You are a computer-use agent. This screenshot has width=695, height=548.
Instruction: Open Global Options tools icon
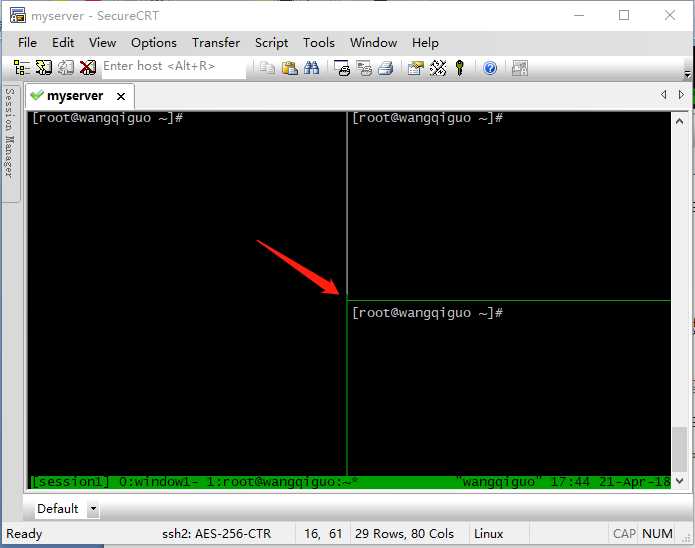pos(437,68)
